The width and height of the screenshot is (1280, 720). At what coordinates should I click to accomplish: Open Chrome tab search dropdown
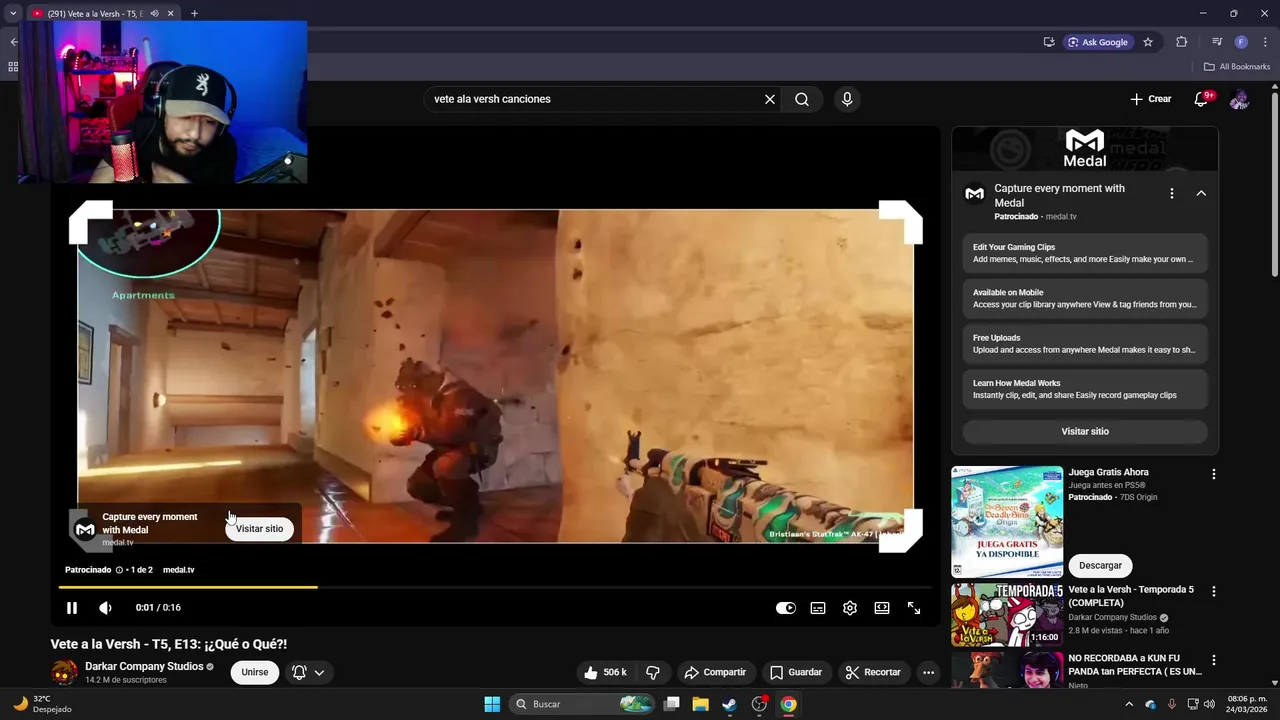coord(13,14)
